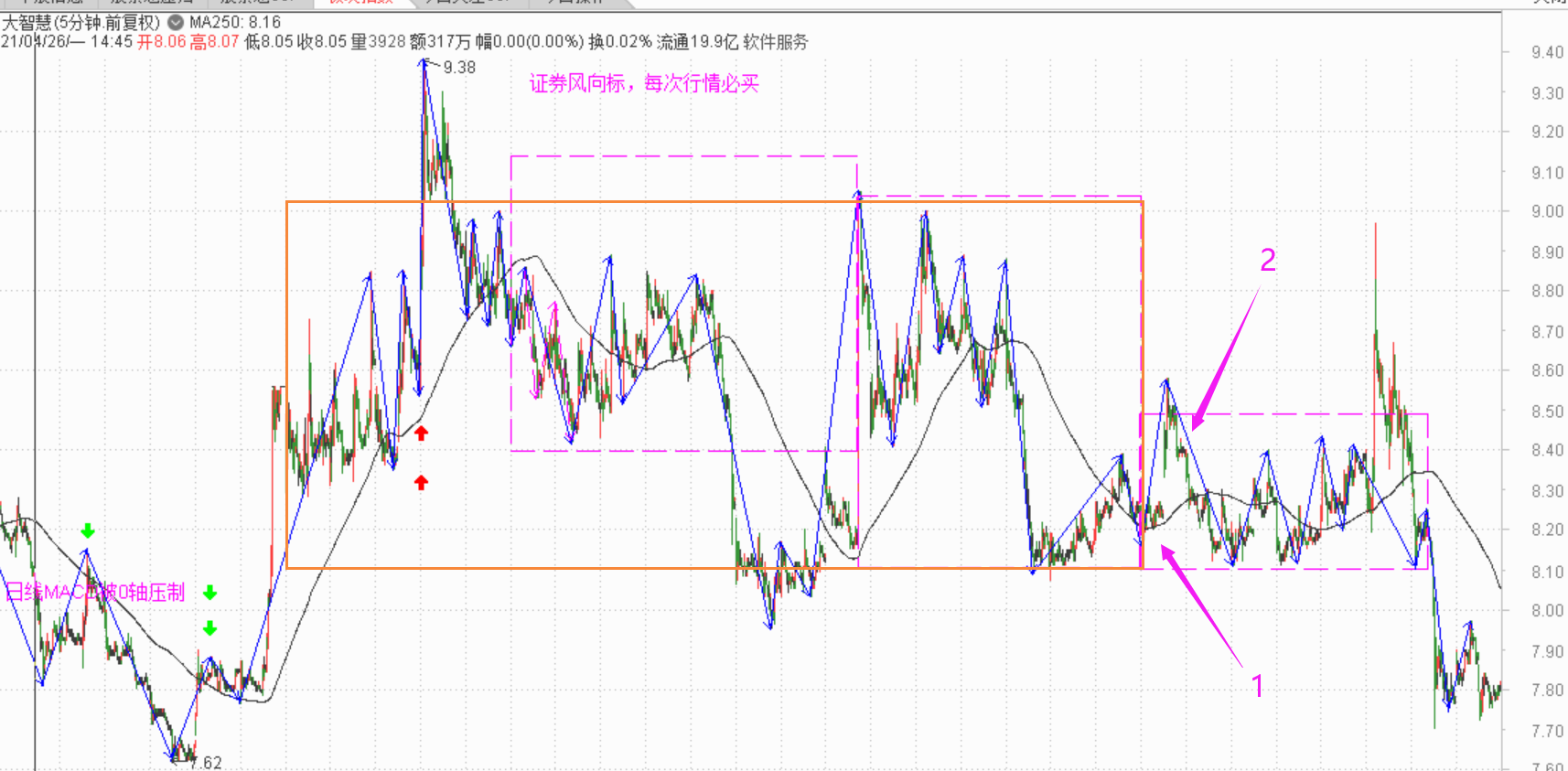The image size is (1568, 771).
Task: Select the 日线MACD被0轴压制 text annotation
Action: (x=95, y=593)
